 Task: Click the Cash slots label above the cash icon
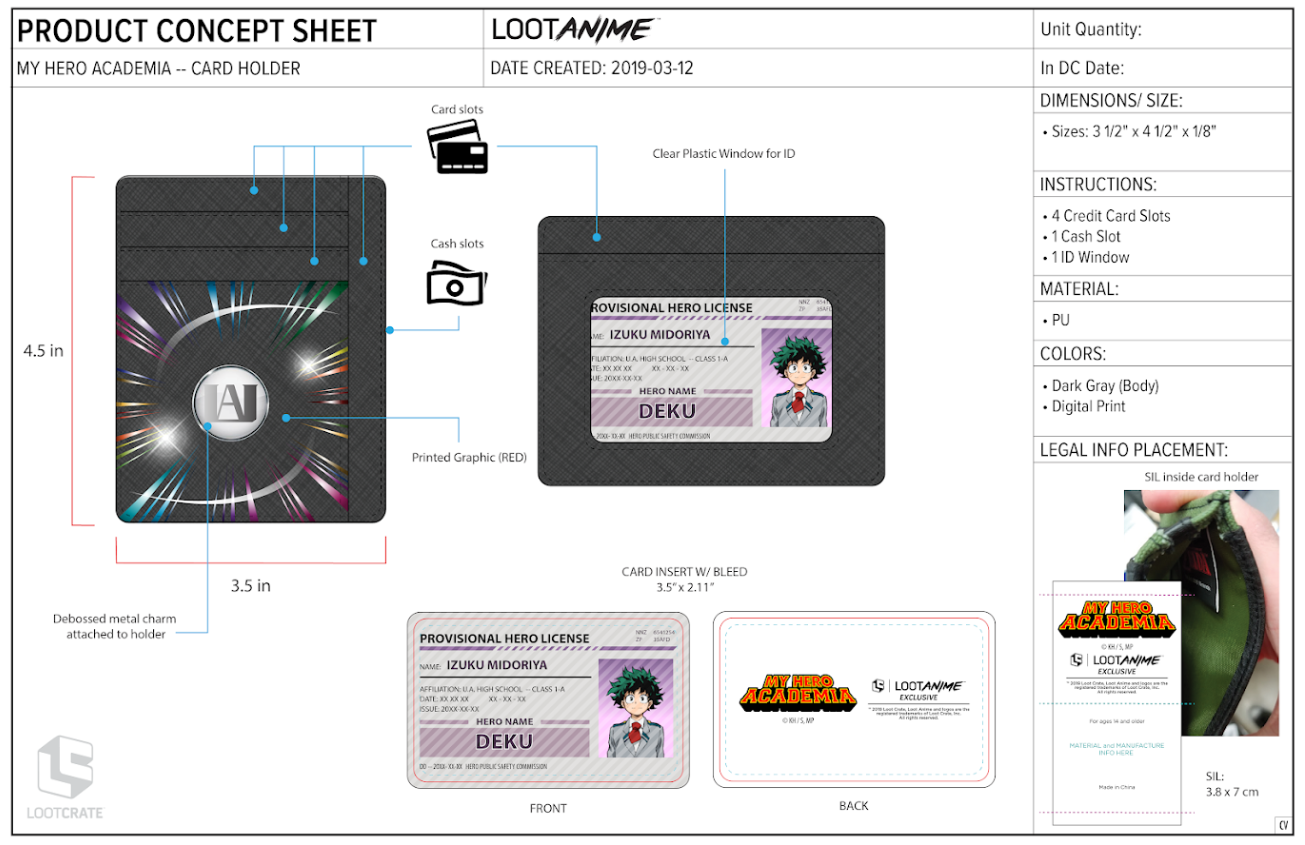click(x=457, y=244)
